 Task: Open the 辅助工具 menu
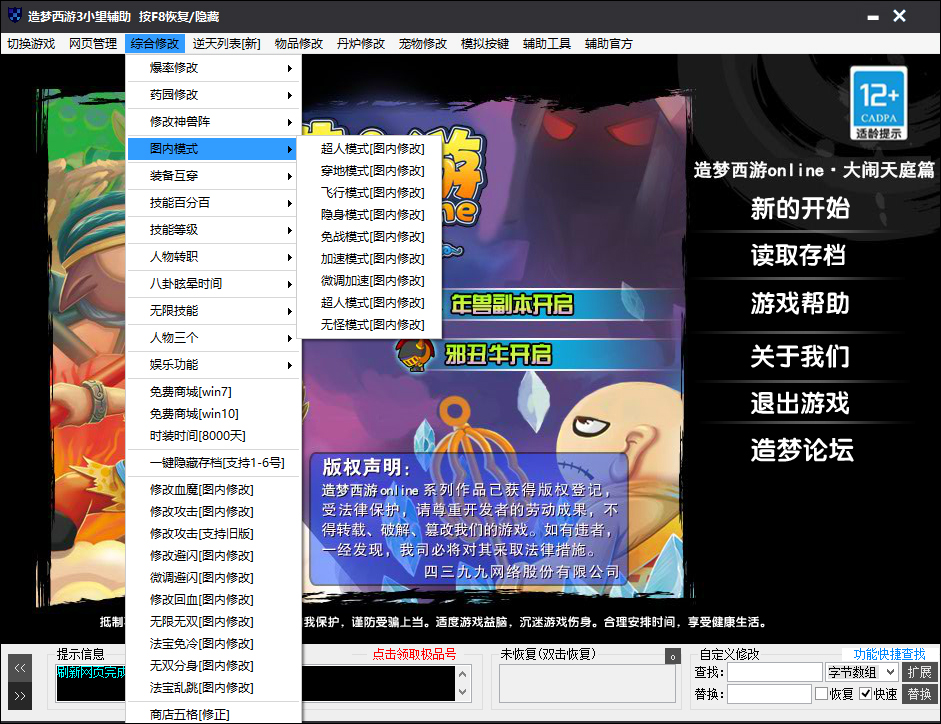click(x=547, y=44)
